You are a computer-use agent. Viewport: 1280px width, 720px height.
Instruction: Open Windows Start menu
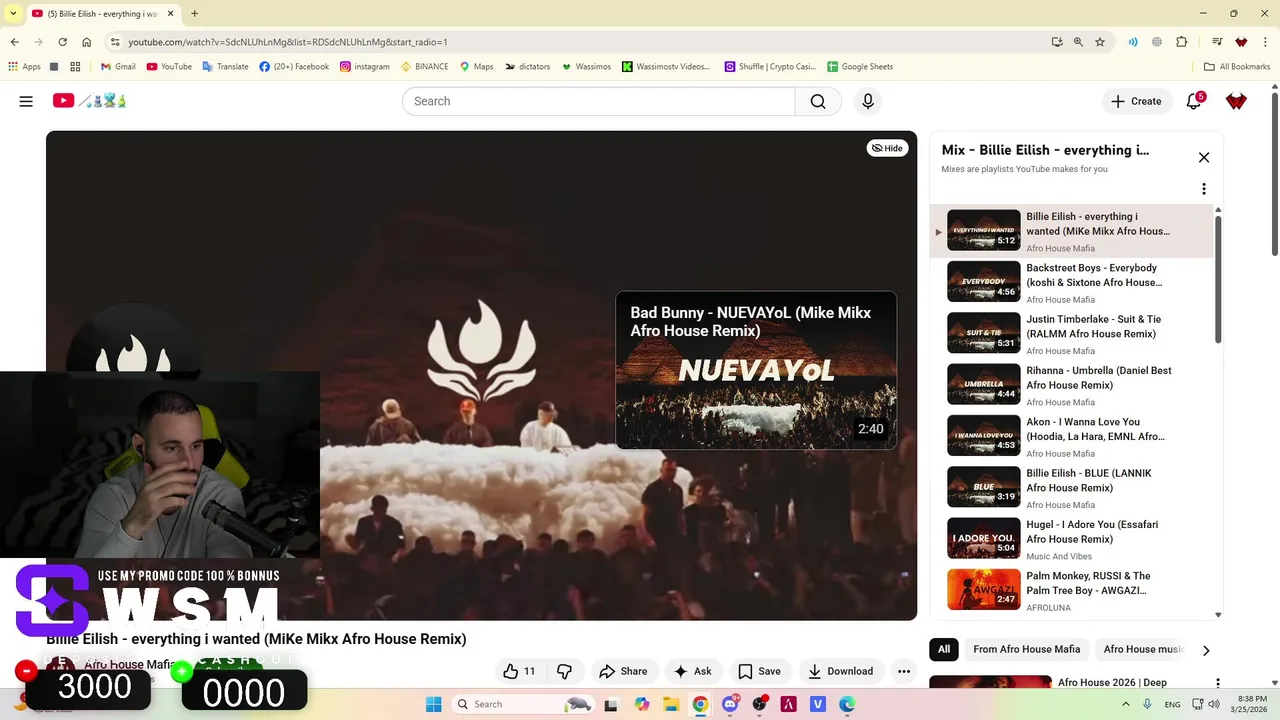click(433, 704)
